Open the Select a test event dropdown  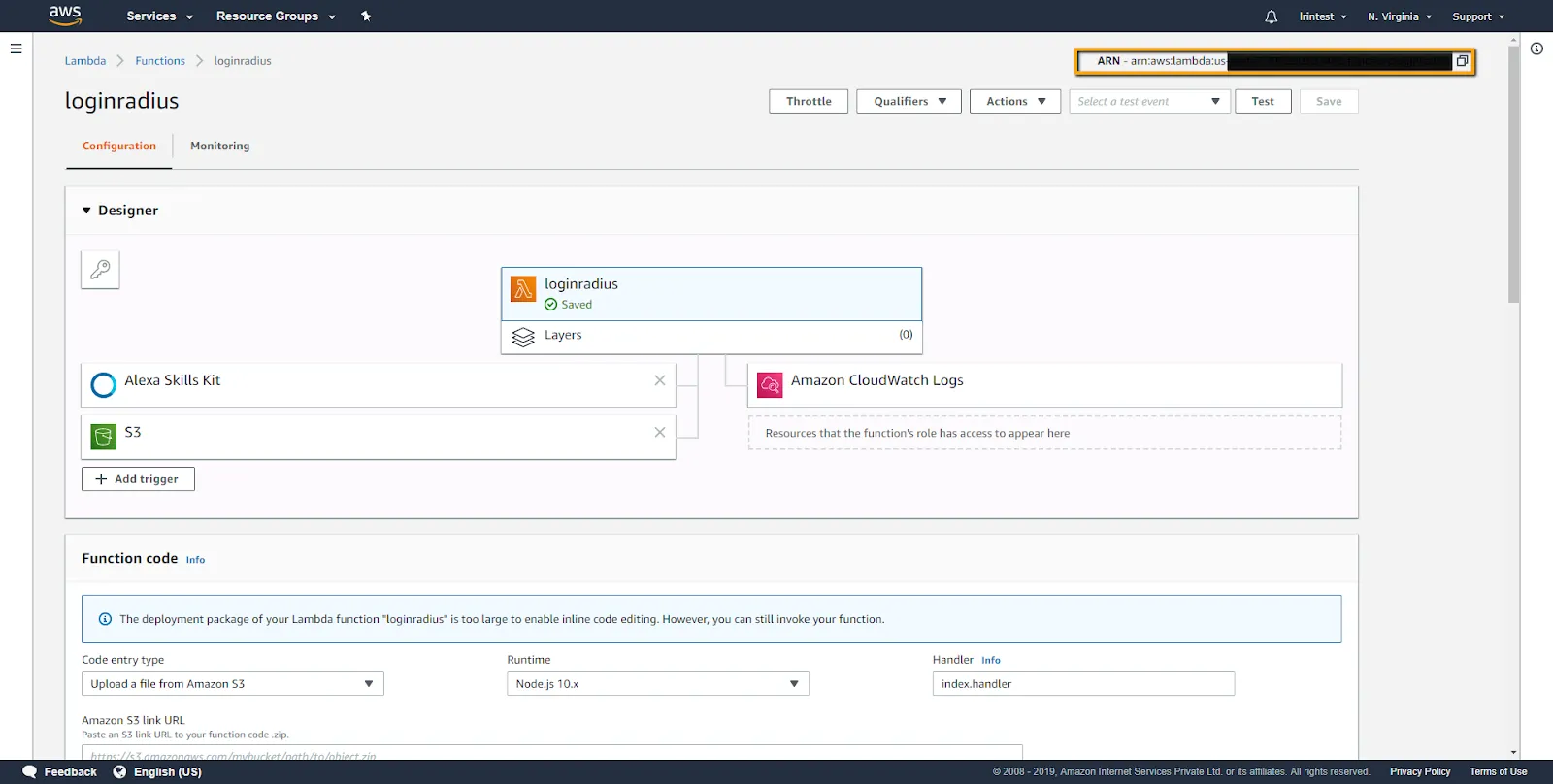[1148, 101]
